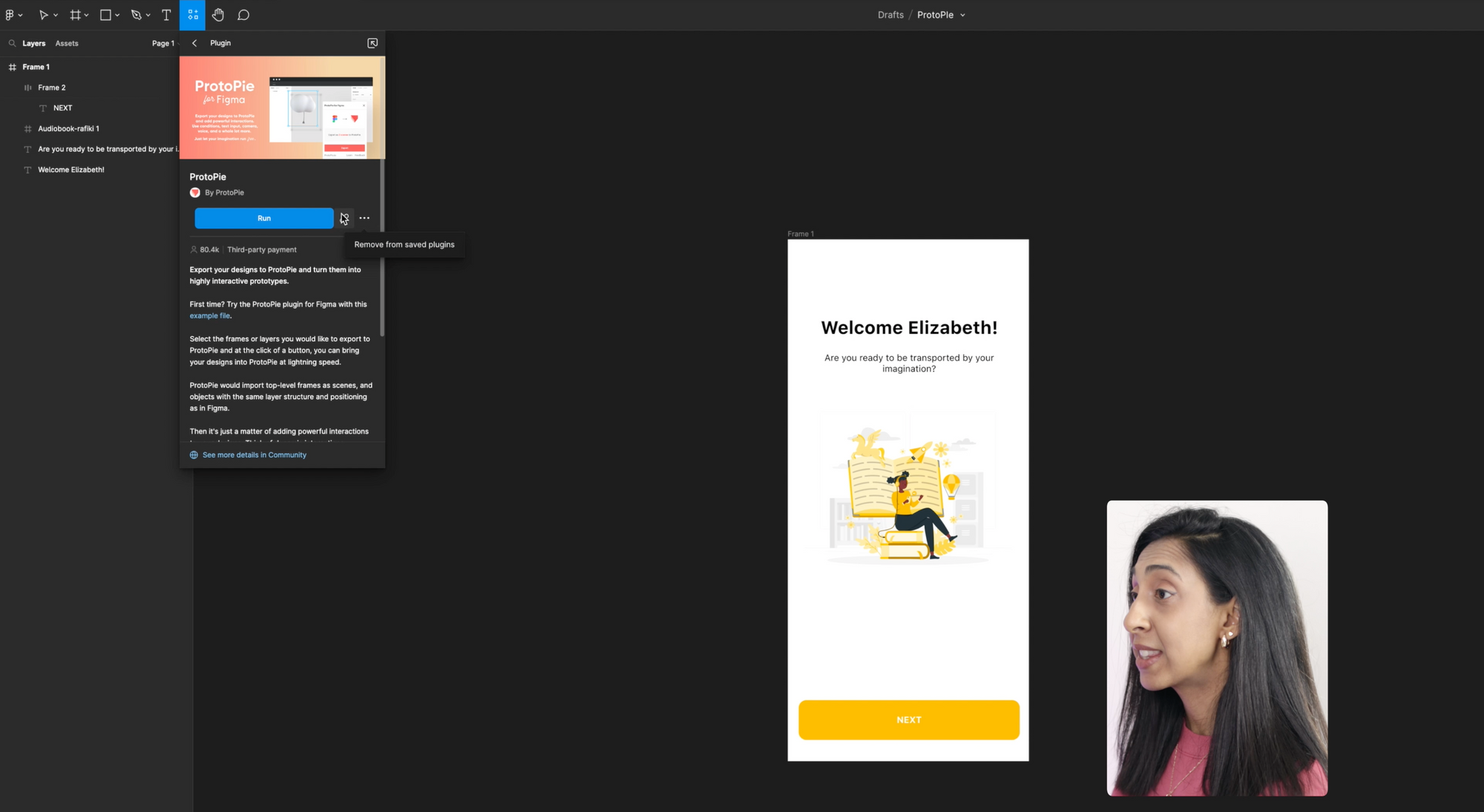Expand the Frame tool dropdown chevron
Image resolution: width=1484 pixels, height=812 pixels.
pyautogui.click(x=87, y=16)
